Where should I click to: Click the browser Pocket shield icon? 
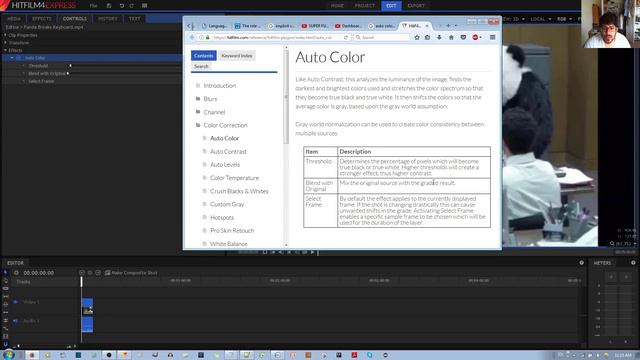463,37
